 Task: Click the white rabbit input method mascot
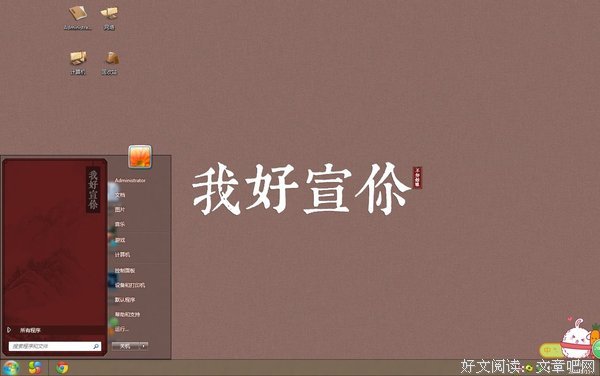(577, 340)
